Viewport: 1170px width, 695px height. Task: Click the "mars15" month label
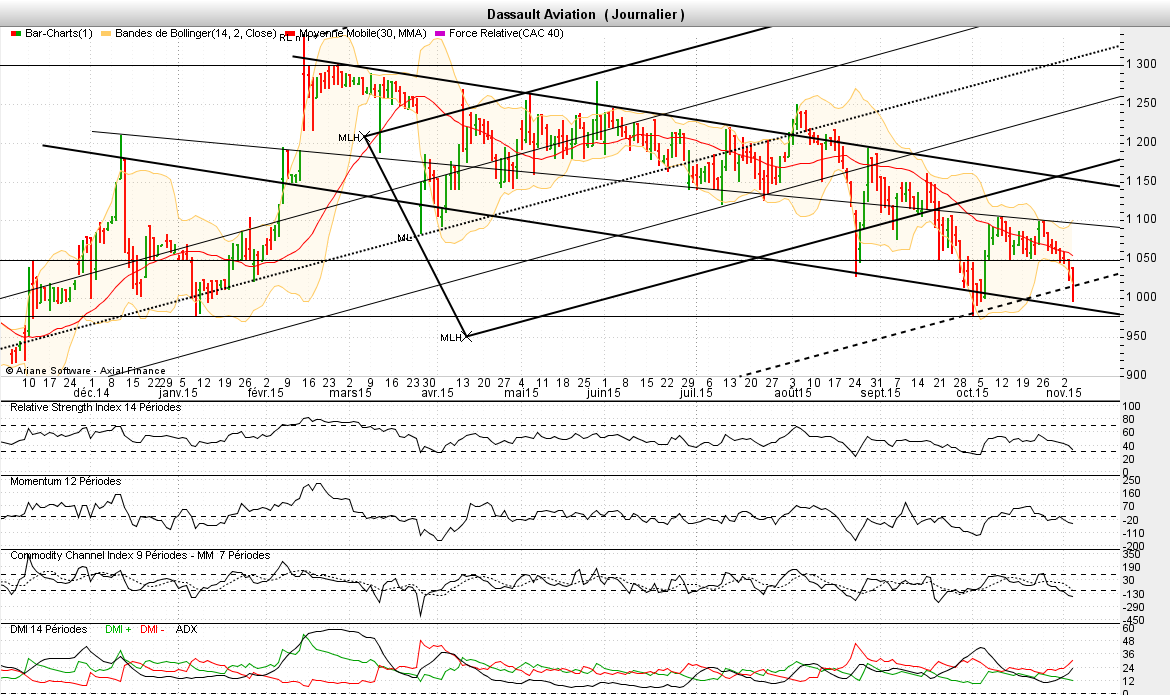pos(351,393)
